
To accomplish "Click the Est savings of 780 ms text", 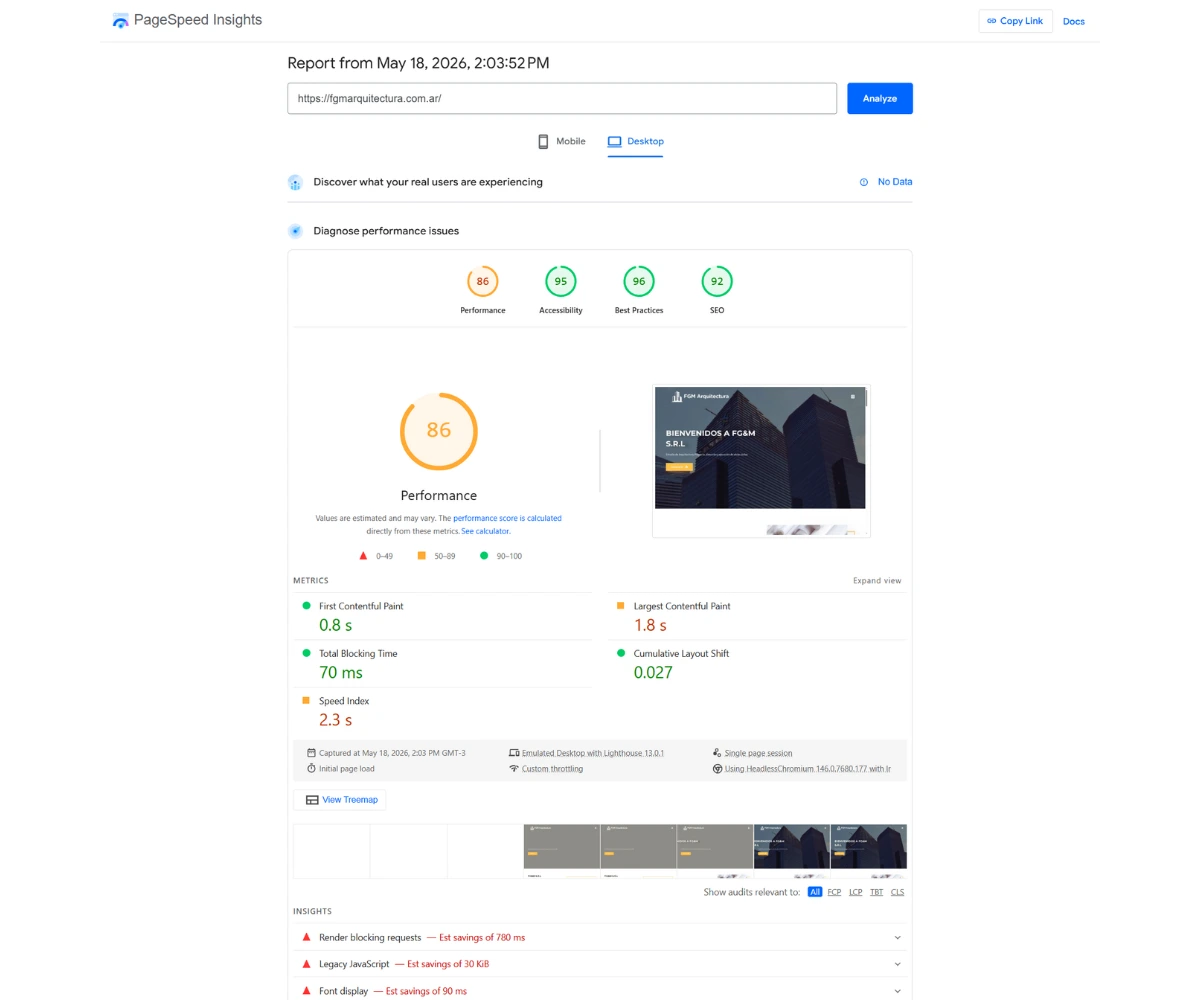I will 482,937.
